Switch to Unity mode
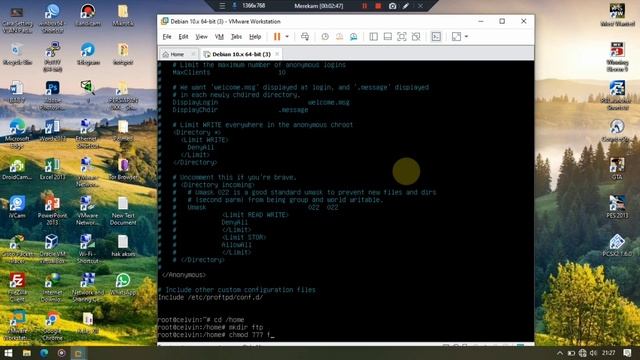 416,37
